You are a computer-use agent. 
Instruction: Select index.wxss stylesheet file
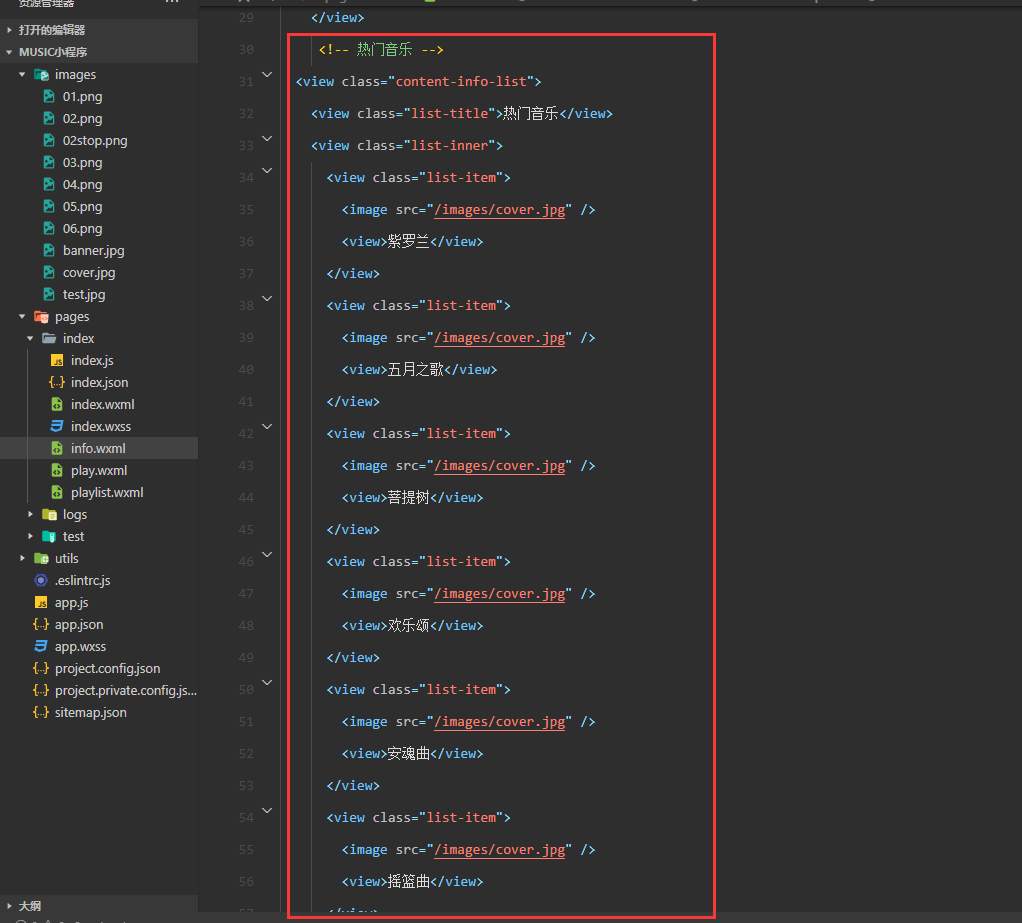100,426
